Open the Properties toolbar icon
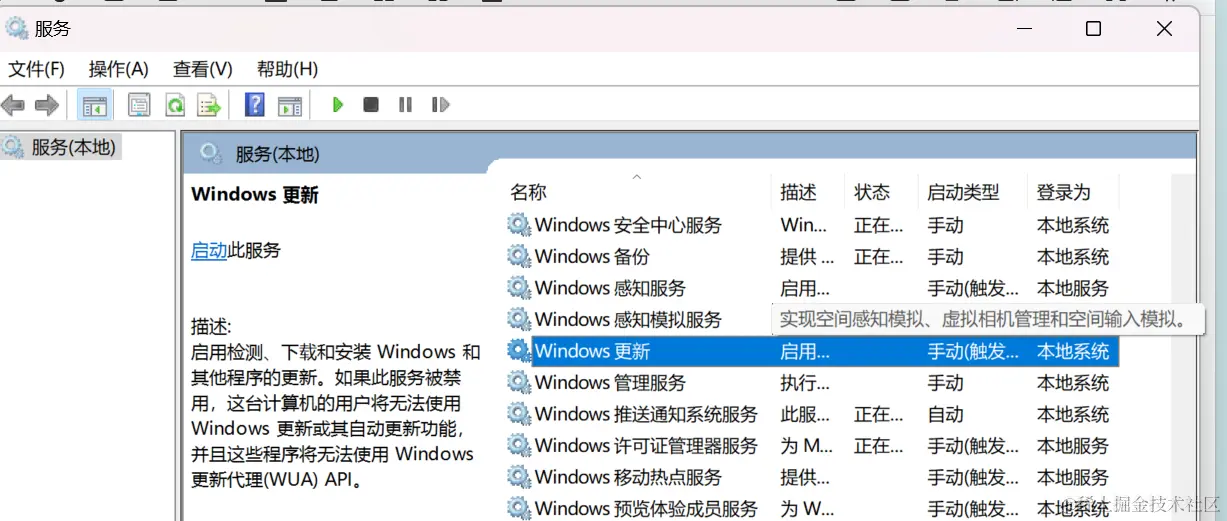The height and width of the screenshot is (521, 1227). [139, 104]
